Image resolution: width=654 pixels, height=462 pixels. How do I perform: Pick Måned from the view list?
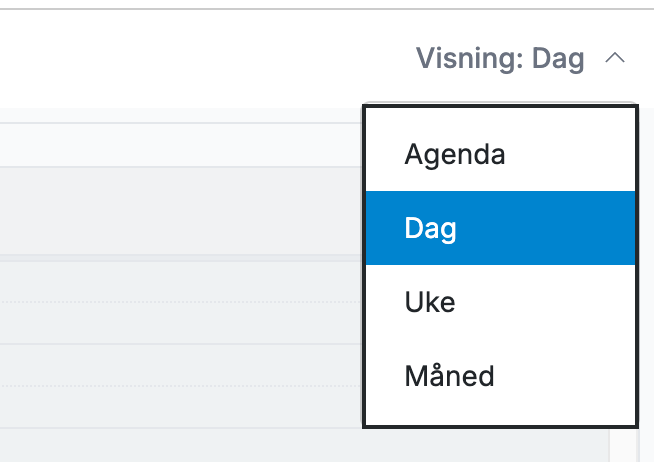coord(501,376)
